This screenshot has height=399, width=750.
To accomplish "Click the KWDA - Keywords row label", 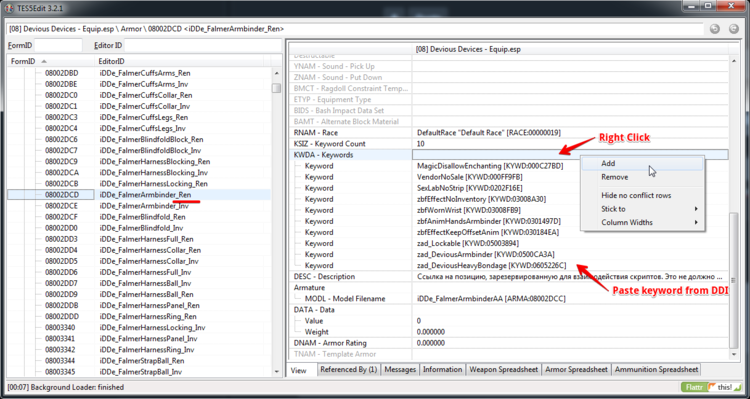I will (323, 155).
